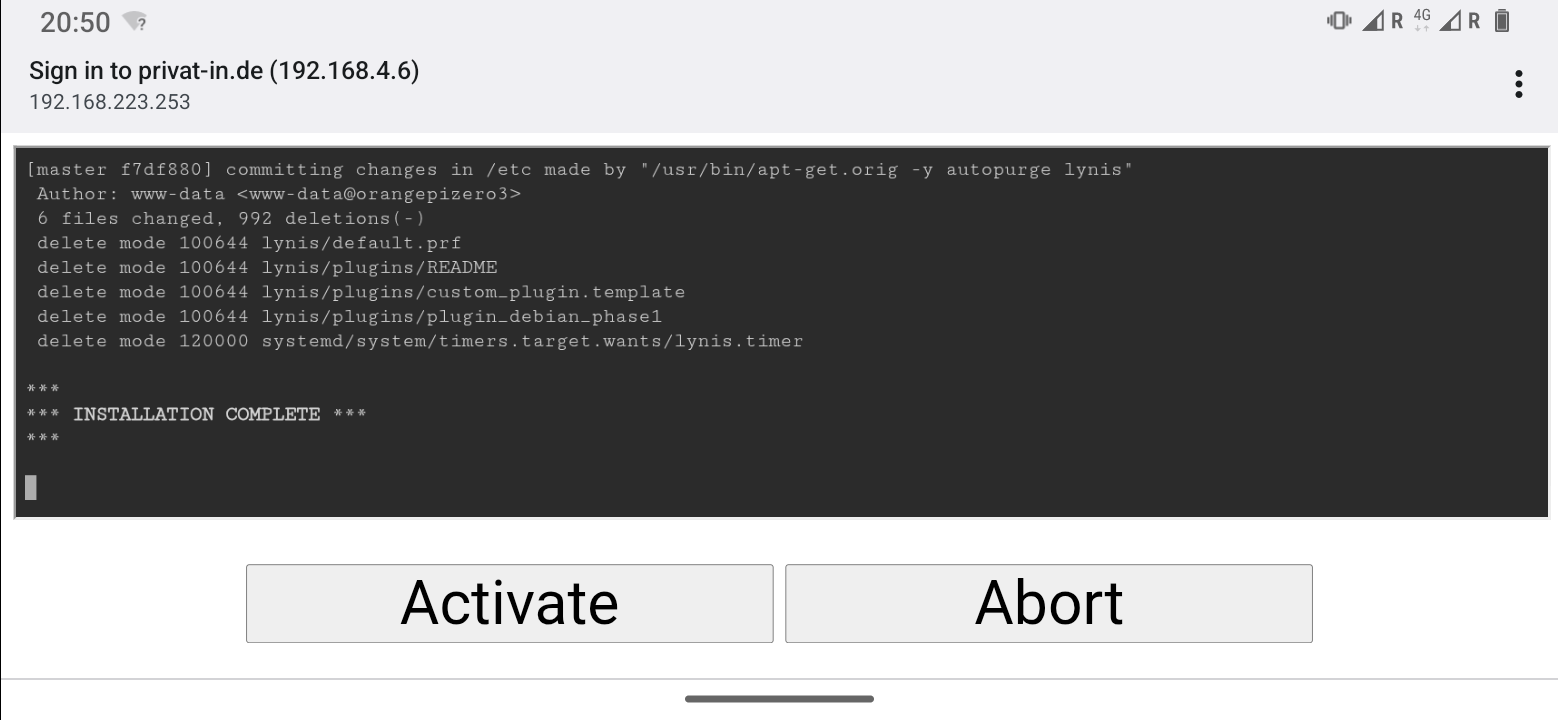Click the Activate button
The width and height of the screenshot is (1558, 720).
[x=509, y=603]
